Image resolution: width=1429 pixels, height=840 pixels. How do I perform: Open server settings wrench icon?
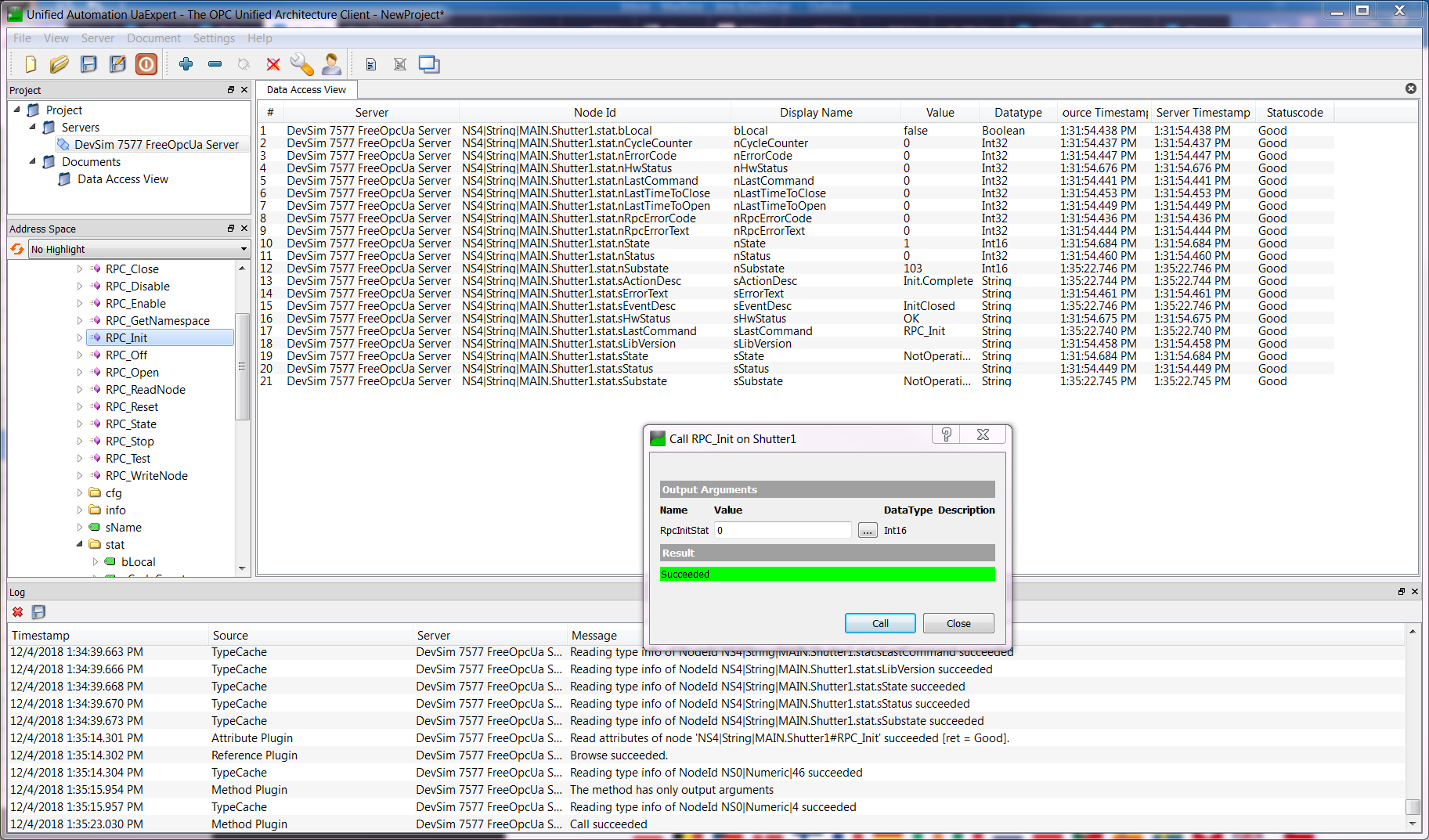tap(301, 64)
